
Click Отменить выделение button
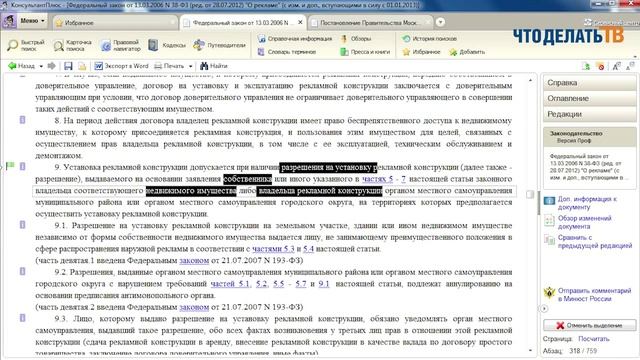(589, 325)
